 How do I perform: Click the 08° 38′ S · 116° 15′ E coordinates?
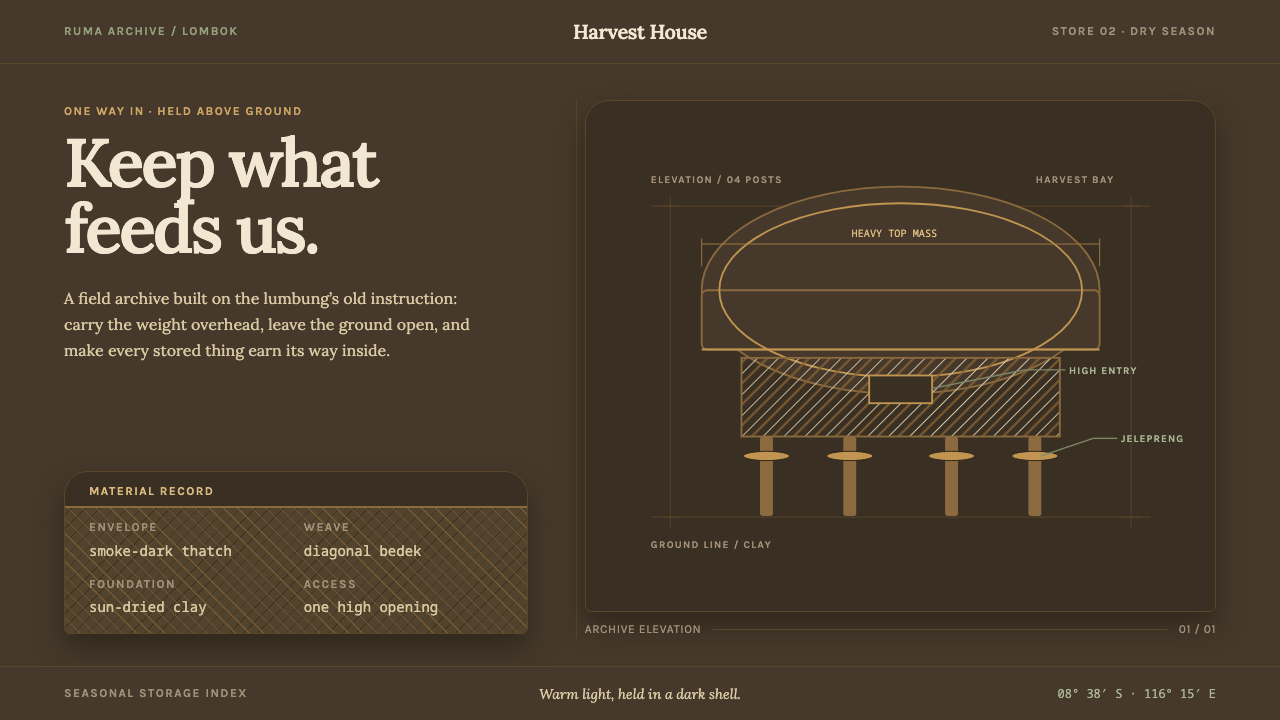(1136, 693)
